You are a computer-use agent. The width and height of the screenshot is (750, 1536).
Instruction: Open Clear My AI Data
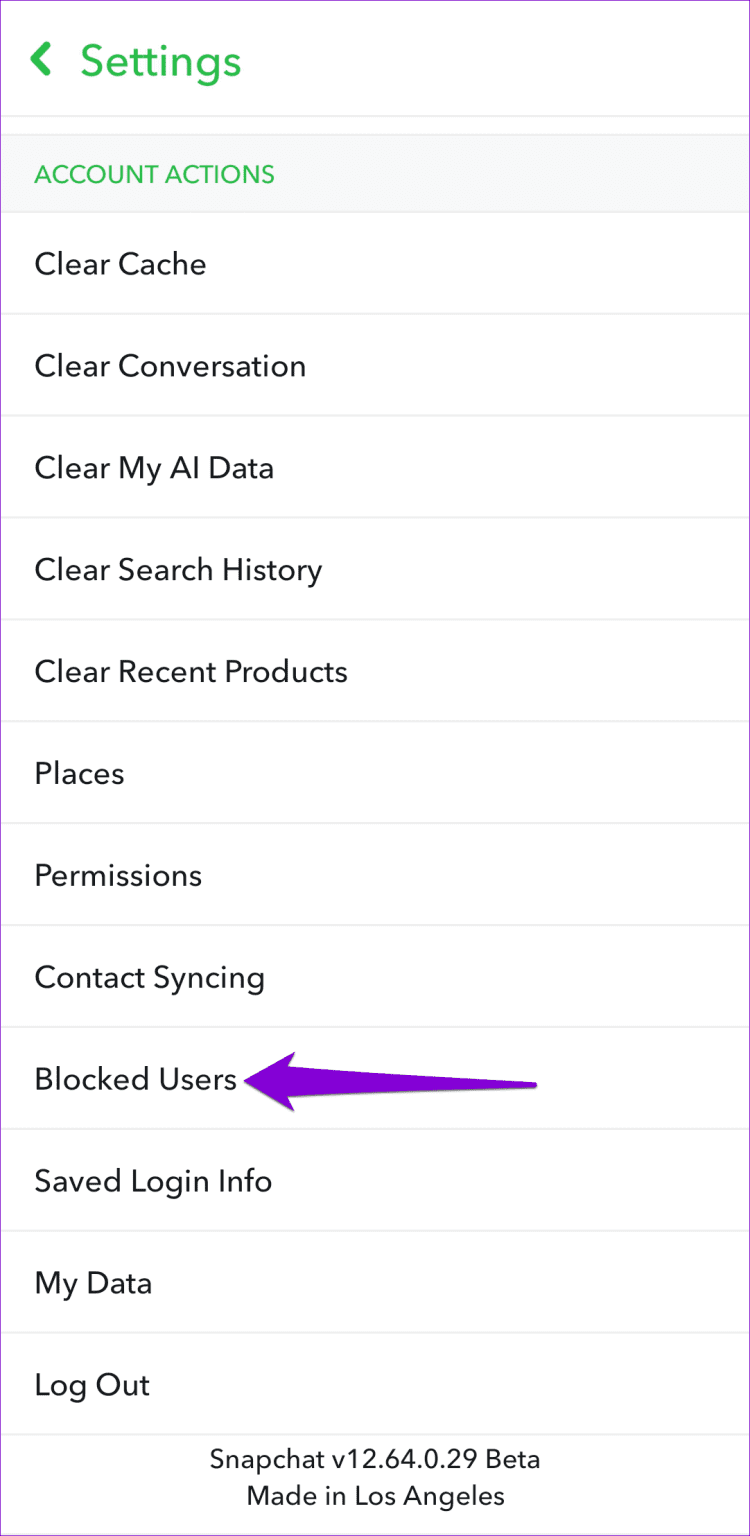pos(154,468)
